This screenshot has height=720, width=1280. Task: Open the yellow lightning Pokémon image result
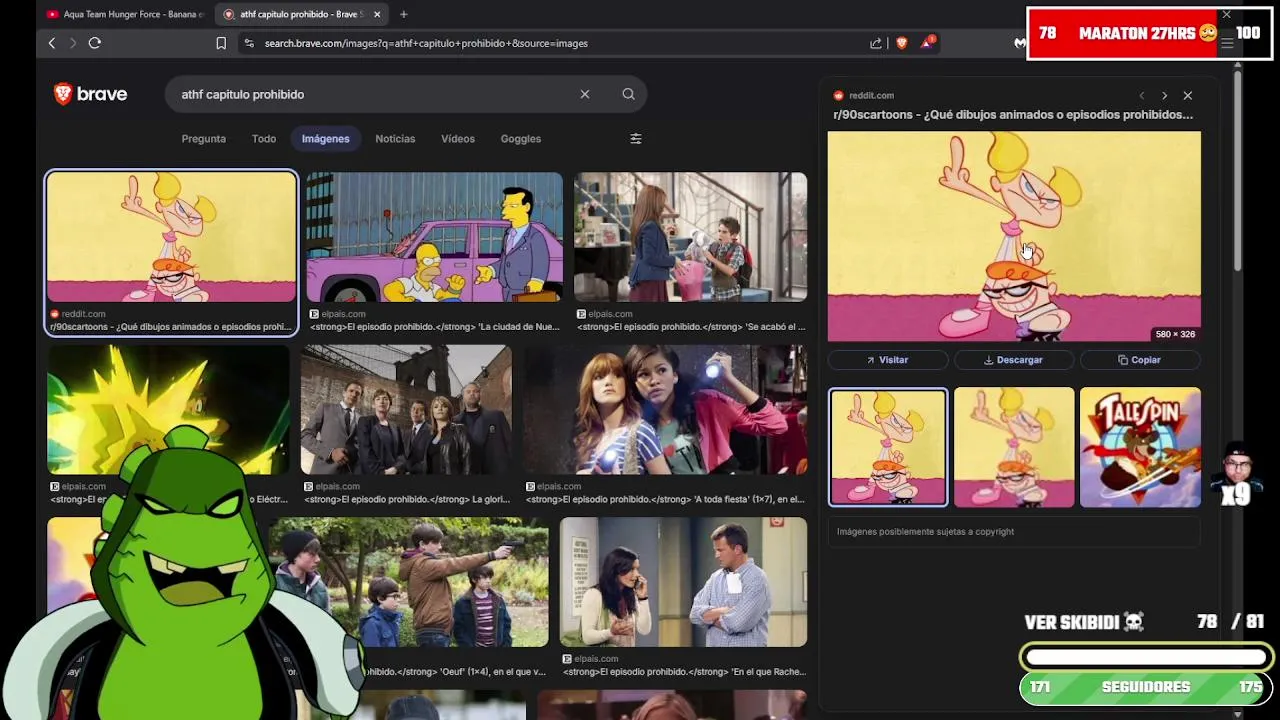click(168, 409)
